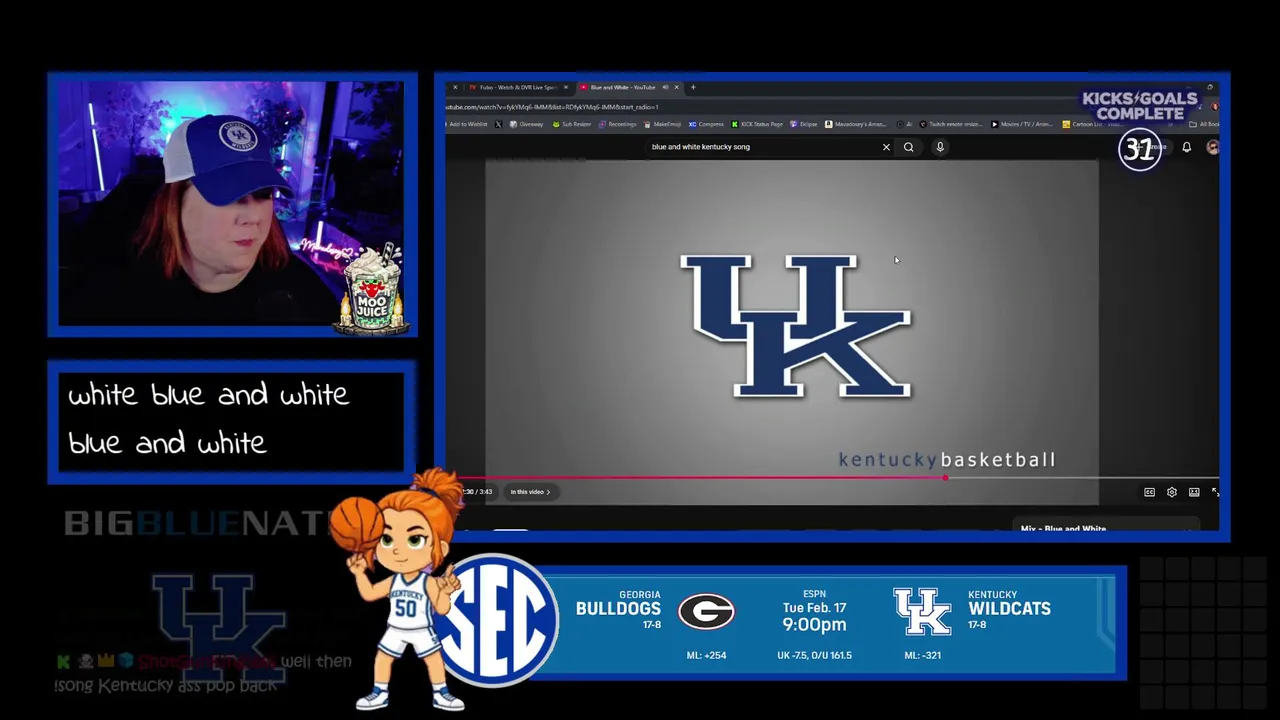Screen dimensions: 1280x720
Task: Switch to theater mode view
Action: tap(1194, 492)
